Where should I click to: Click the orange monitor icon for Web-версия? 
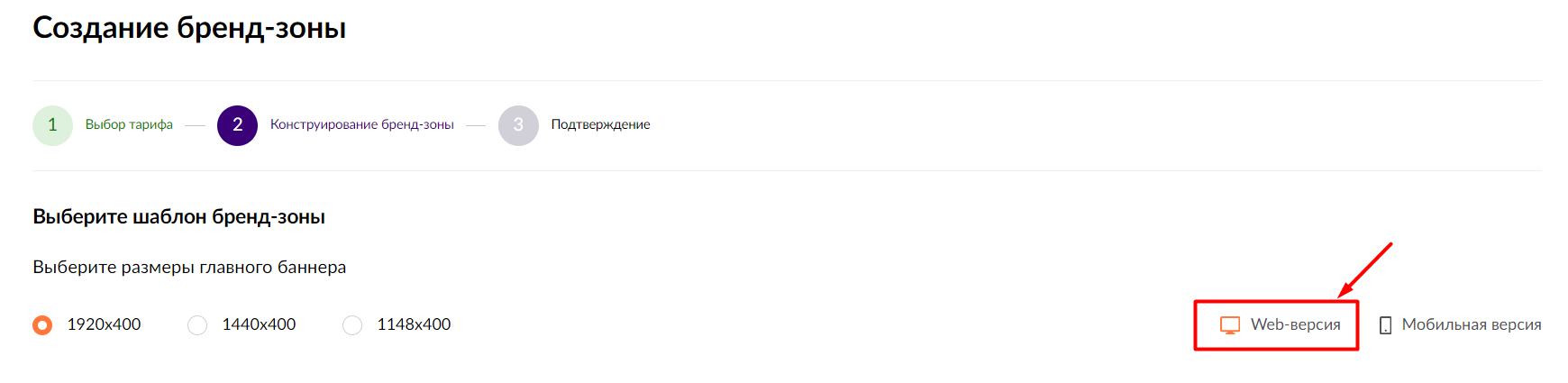[1230, 325]
